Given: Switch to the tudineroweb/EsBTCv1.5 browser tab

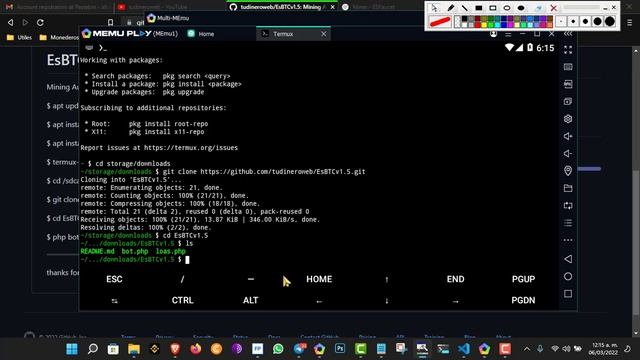Looking at the screenshot, I should 282,7.
